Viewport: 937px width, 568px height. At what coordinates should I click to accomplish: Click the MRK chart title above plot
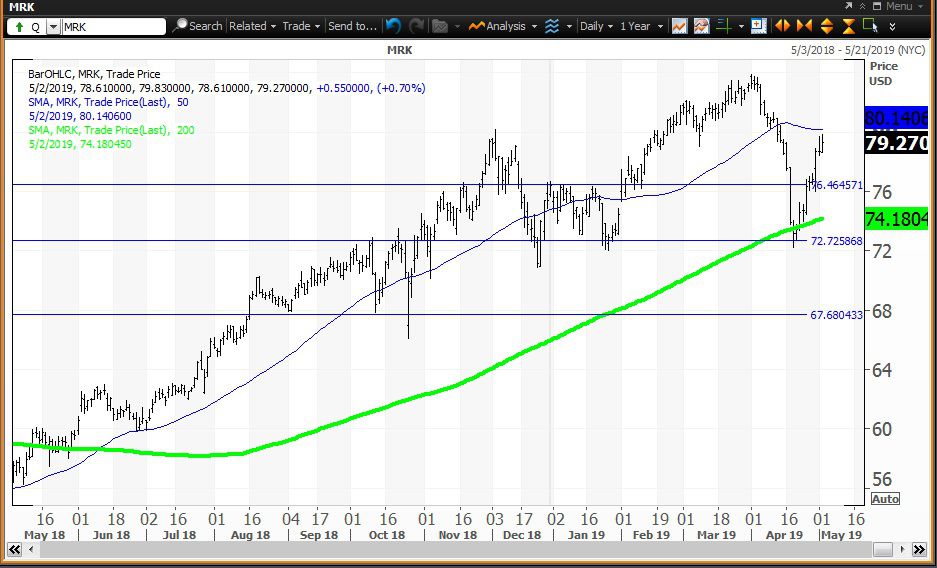(399, 50)
